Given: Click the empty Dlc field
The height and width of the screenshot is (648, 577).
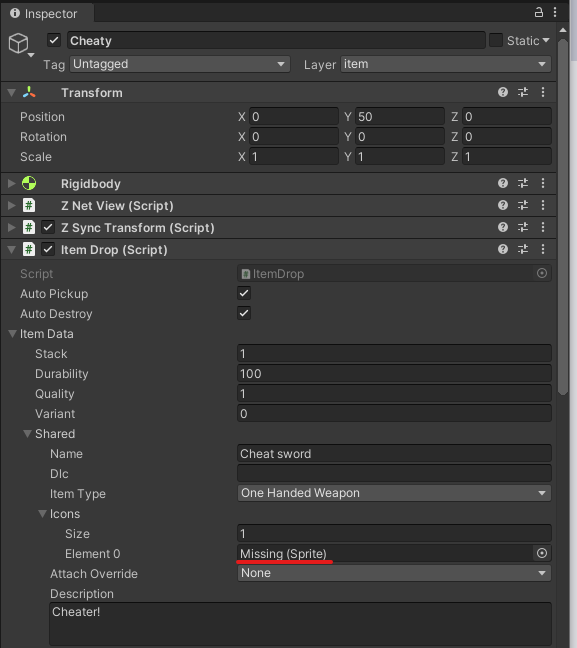Looking at the screenshot, I should 394,473.
